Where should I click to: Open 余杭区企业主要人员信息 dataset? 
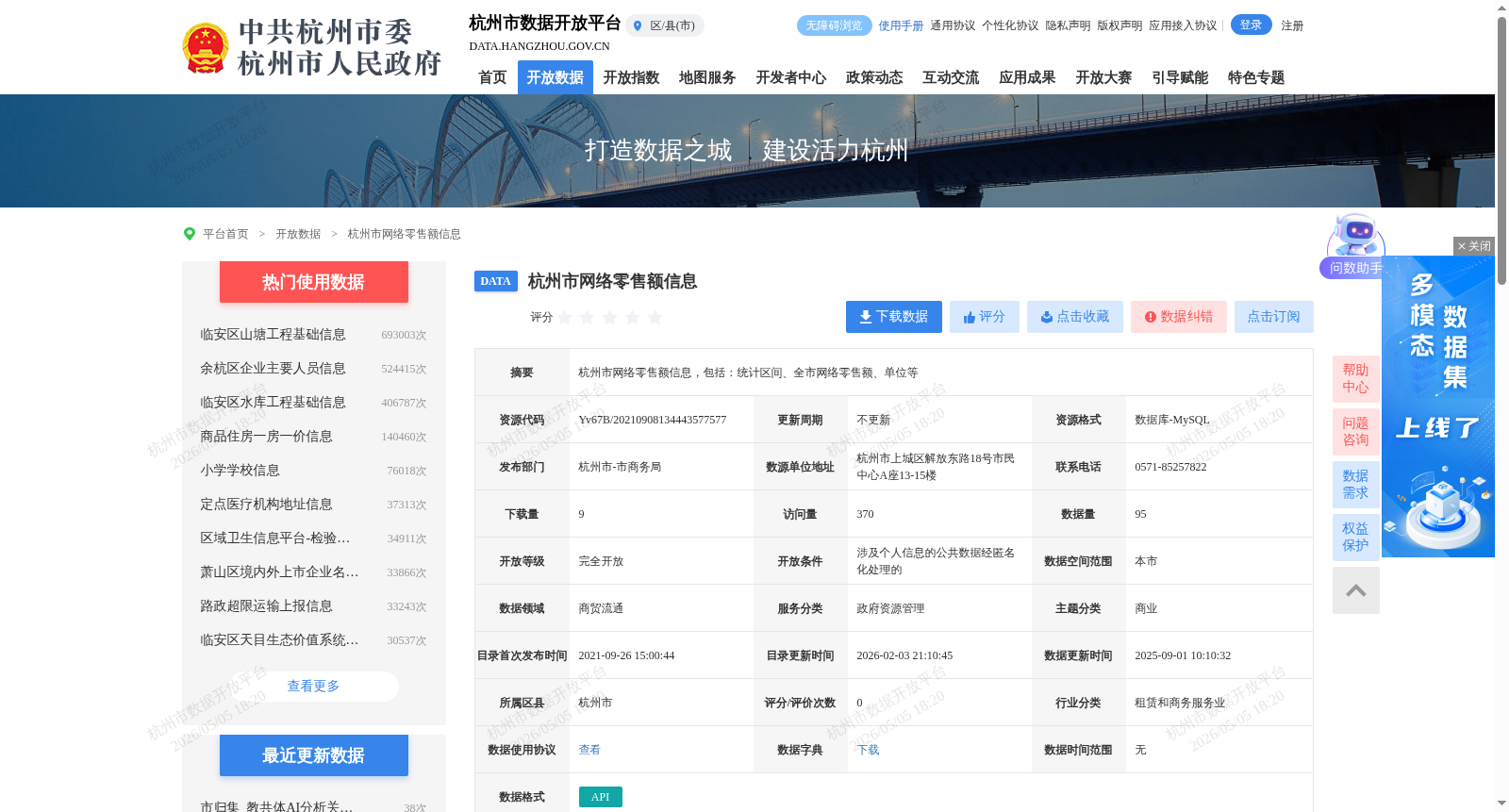274,369
